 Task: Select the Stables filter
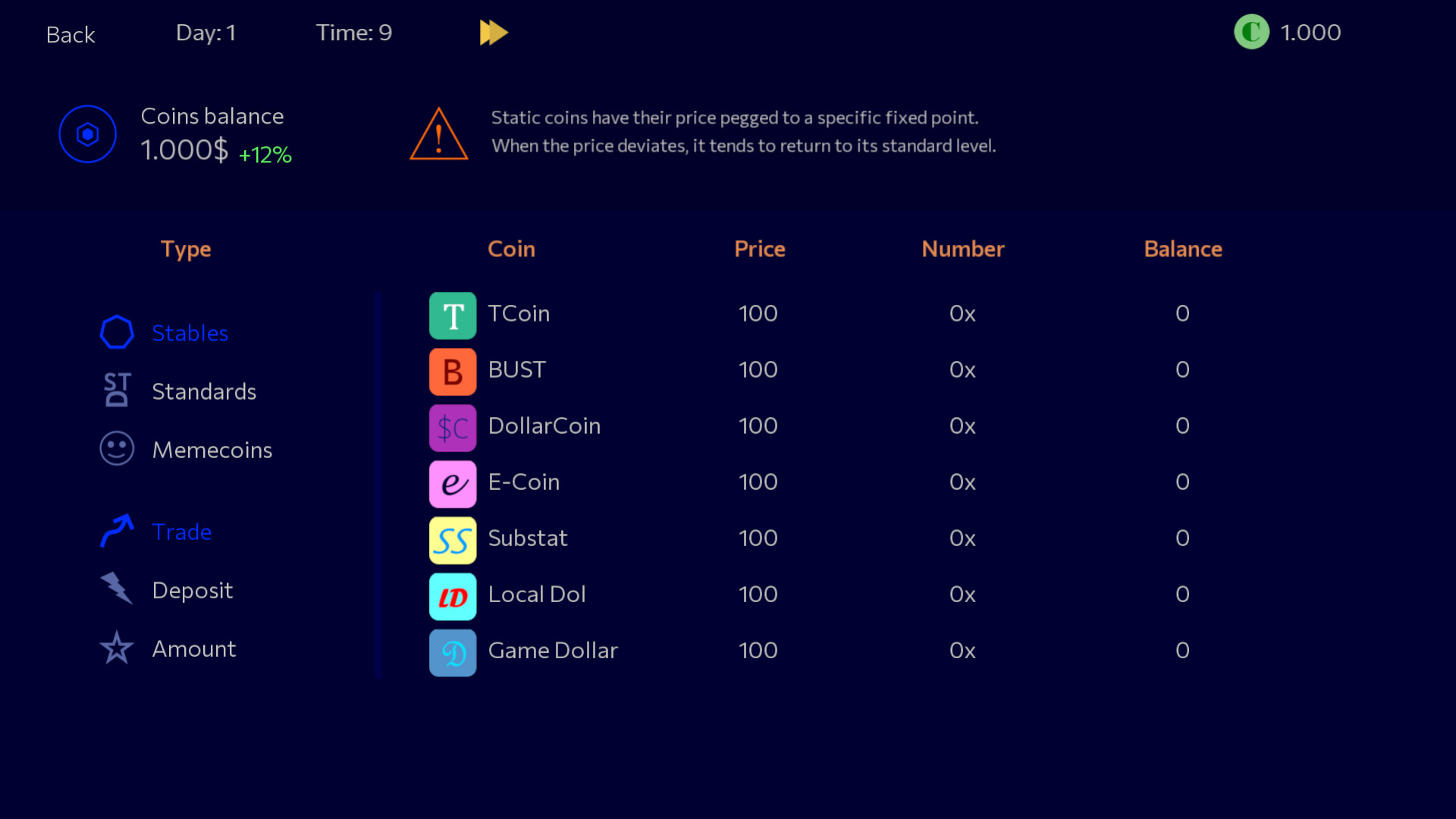(x=190, y=332)
